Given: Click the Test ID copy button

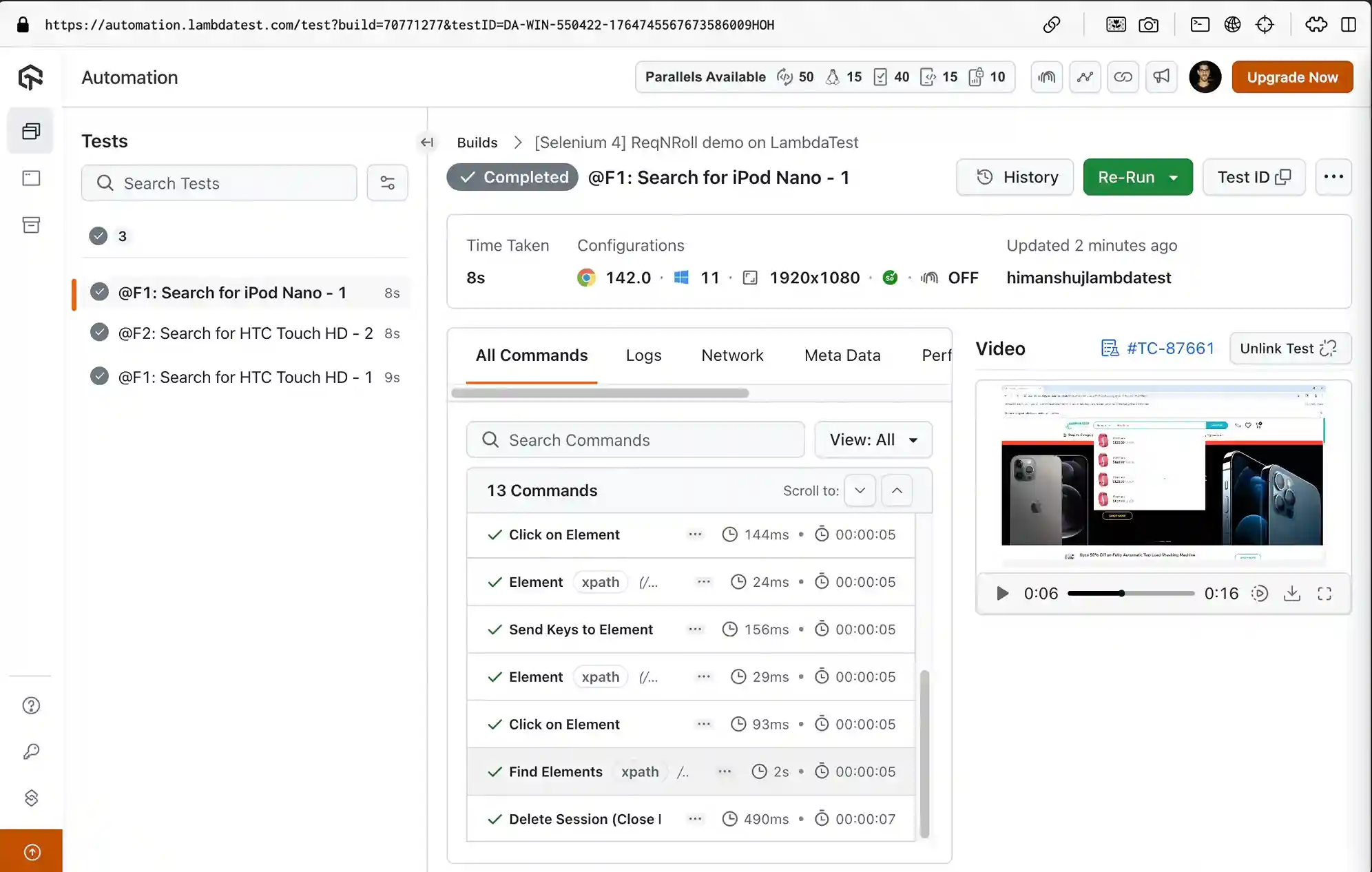Looking at the screenshot, I should [1254, 178].
